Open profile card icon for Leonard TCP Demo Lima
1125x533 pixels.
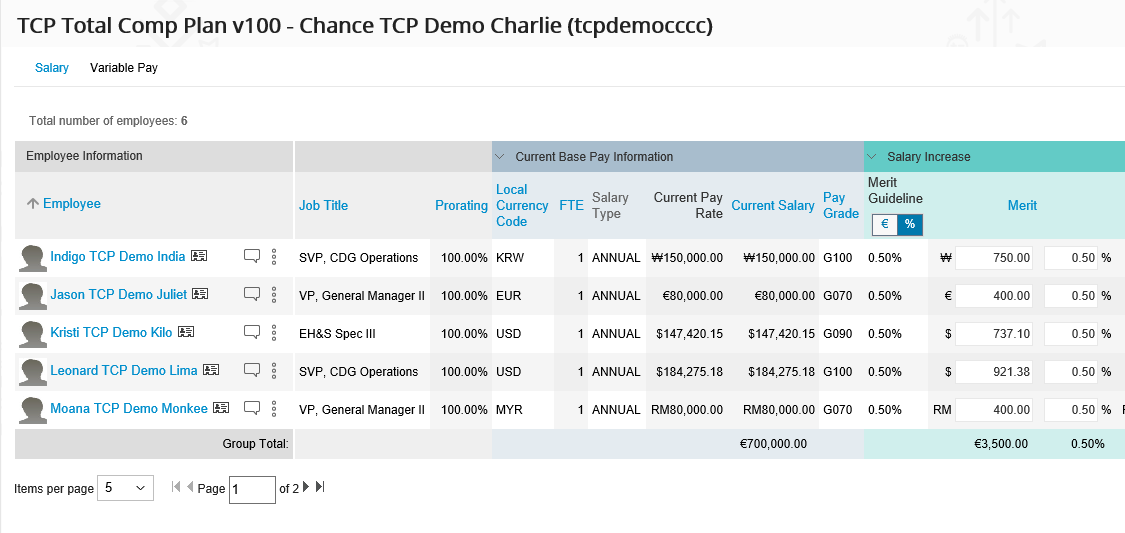pos(211,370)
